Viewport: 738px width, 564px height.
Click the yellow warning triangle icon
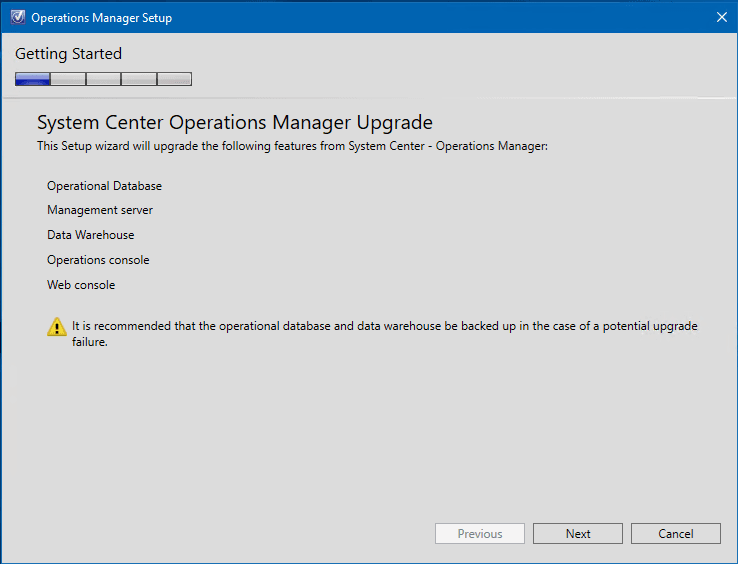(57, 326)
